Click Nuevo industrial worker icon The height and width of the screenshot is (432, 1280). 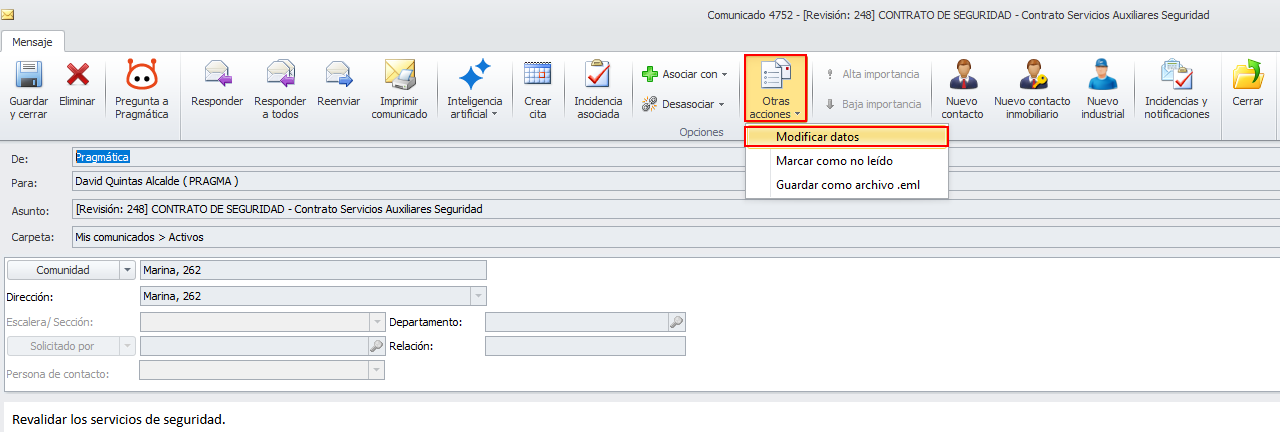tap(1102, 76)
